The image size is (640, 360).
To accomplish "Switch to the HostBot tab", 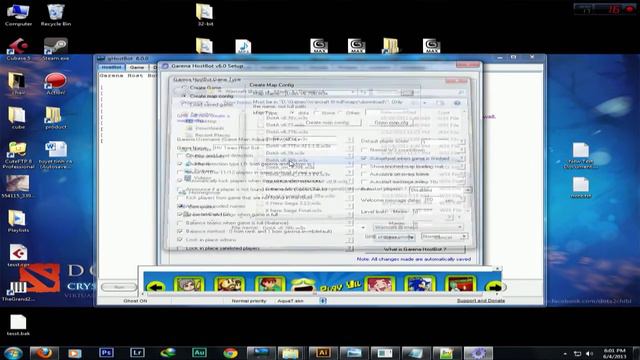I will click(x=111, y=67).
